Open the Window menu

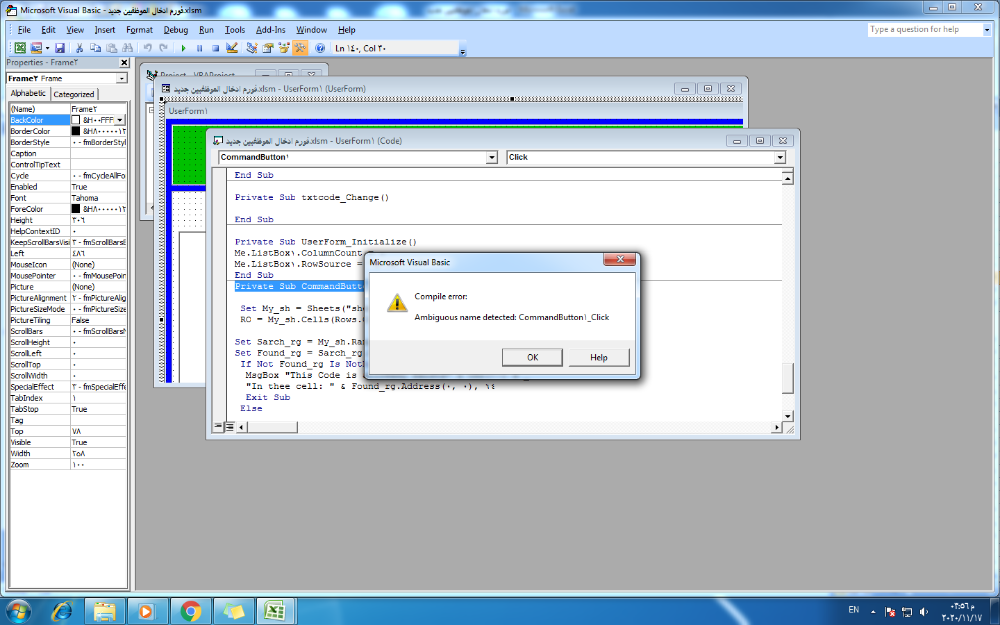pos(311,30)
